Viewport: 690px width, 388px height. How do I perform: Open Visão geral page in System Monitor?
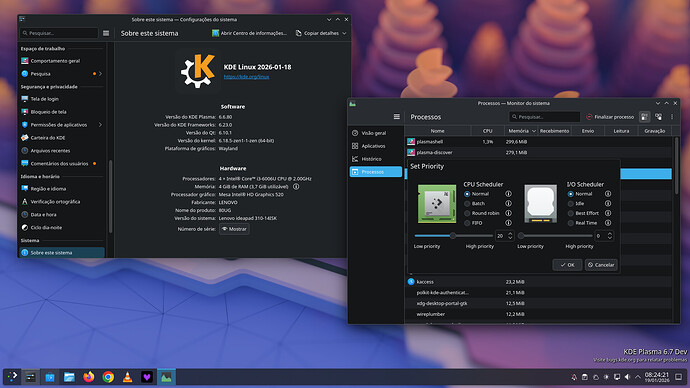(x=375, y=133)
